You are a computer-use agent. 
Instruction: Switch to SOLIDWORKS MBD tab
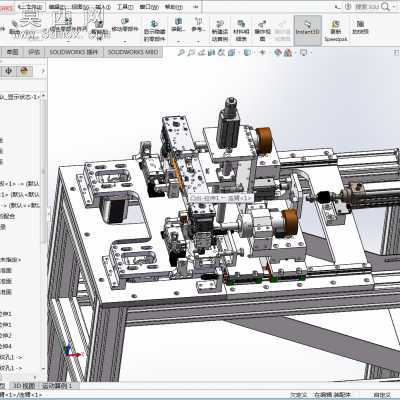133,52
